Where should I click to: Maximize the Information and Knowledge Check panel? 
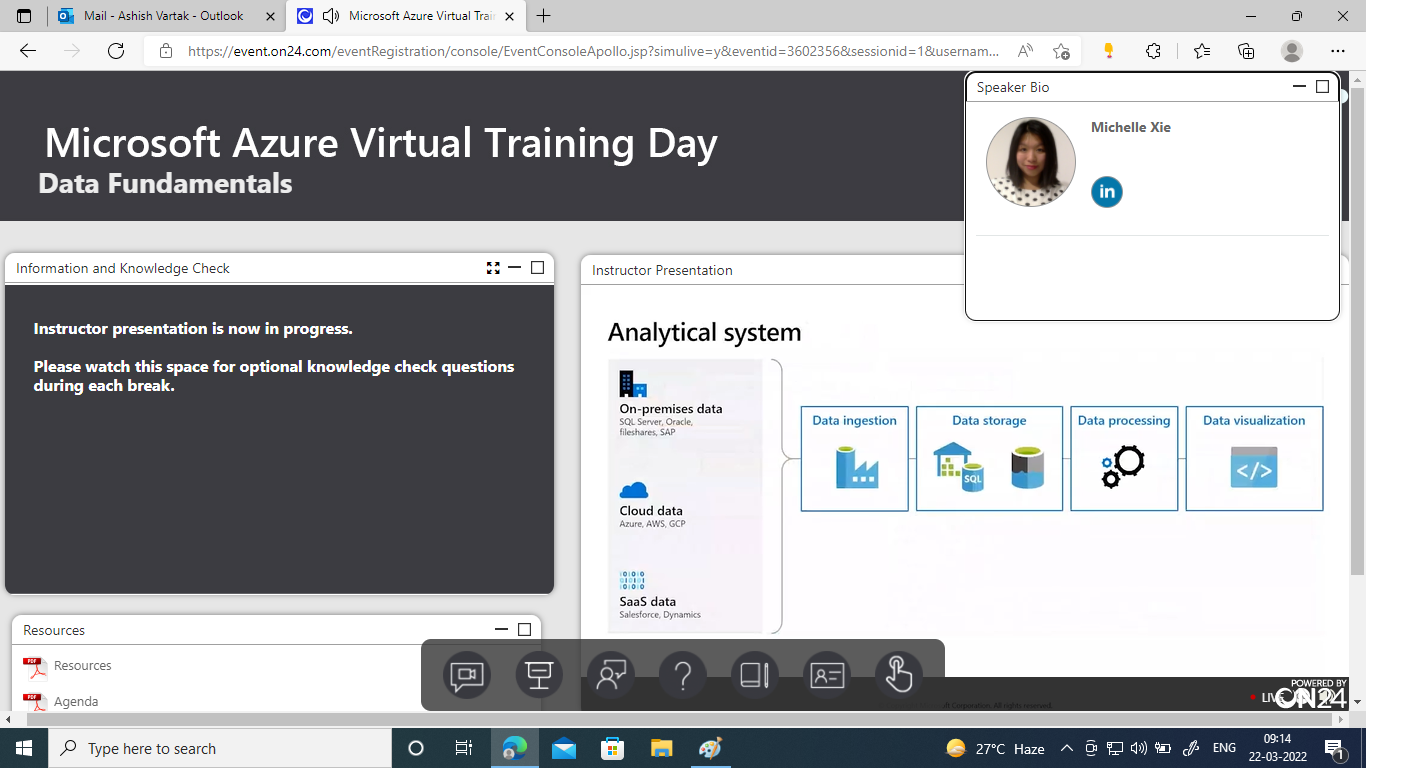[537, 268]
